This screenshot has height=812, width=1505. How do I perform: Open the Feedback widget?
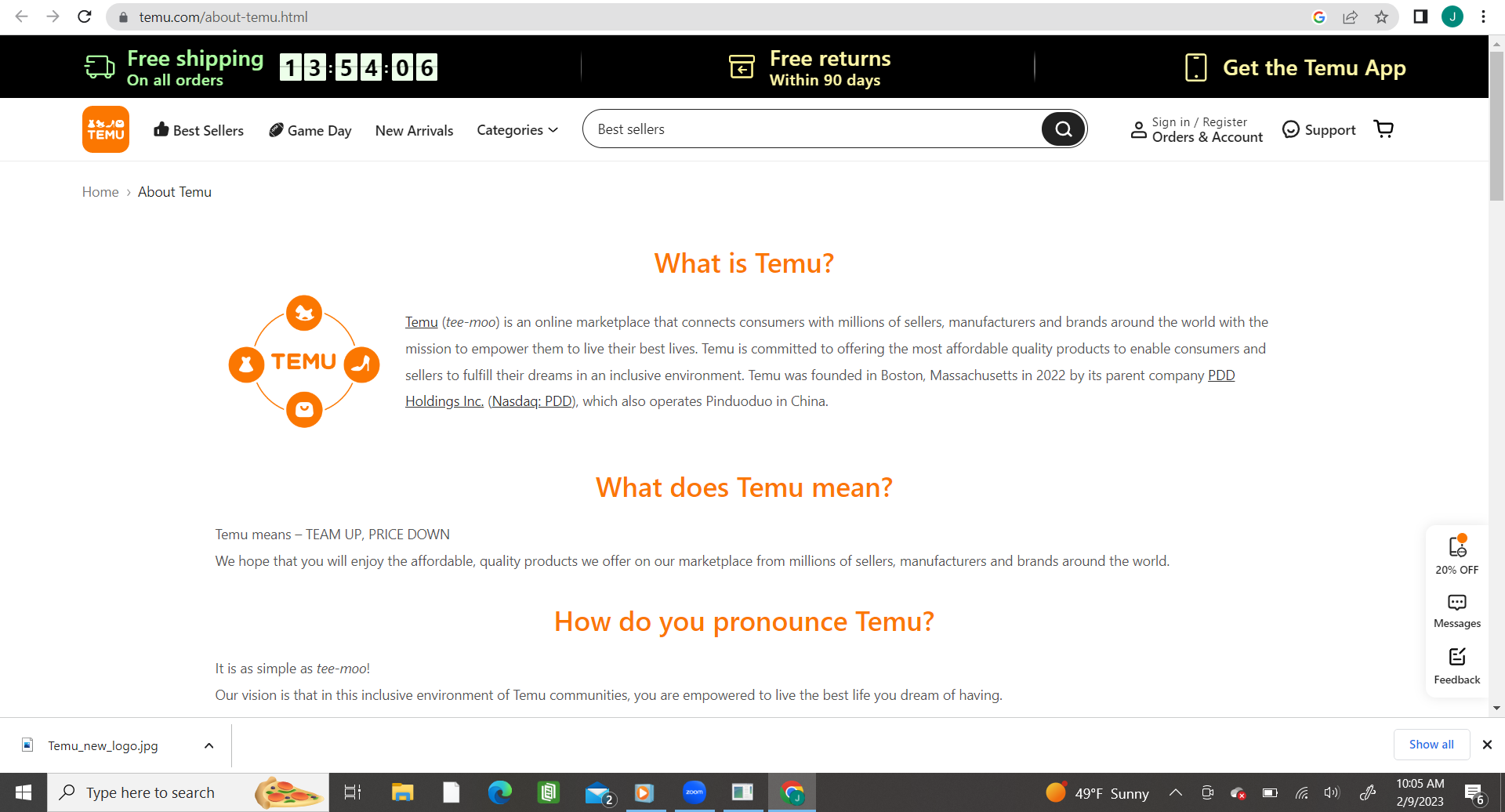[x=1457, y=666]
